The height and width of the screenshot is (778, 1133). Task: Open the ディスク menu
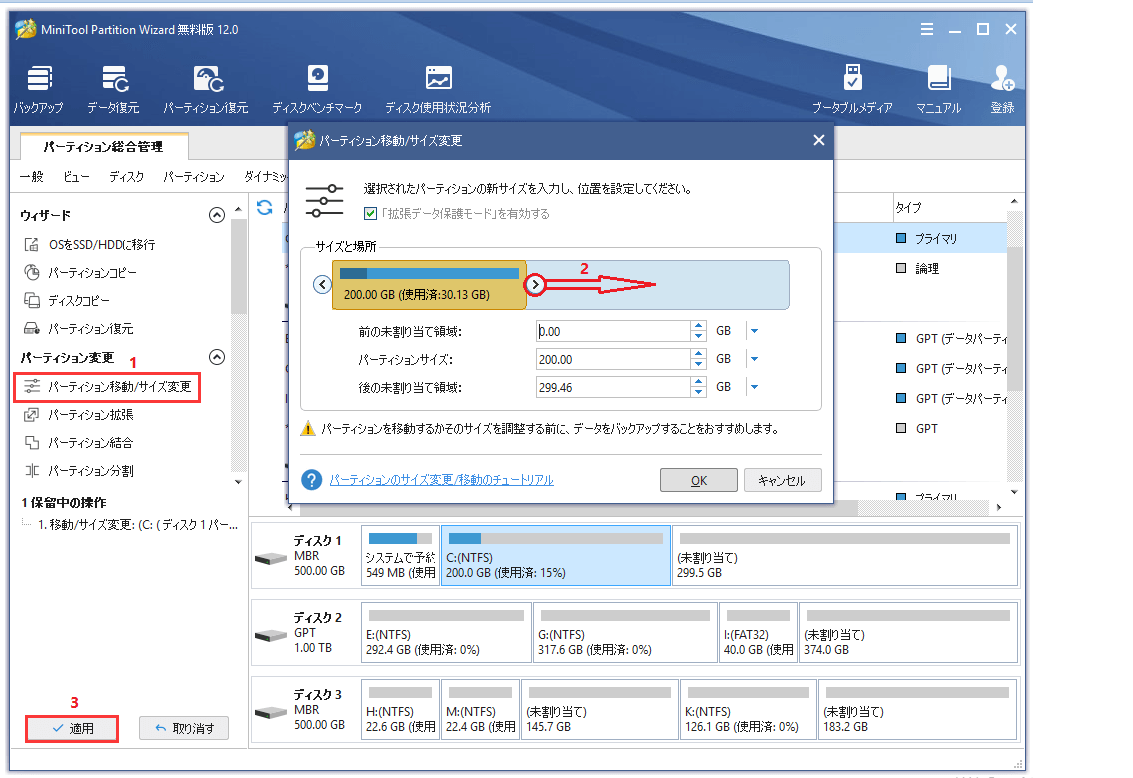(x=129, y=175)
